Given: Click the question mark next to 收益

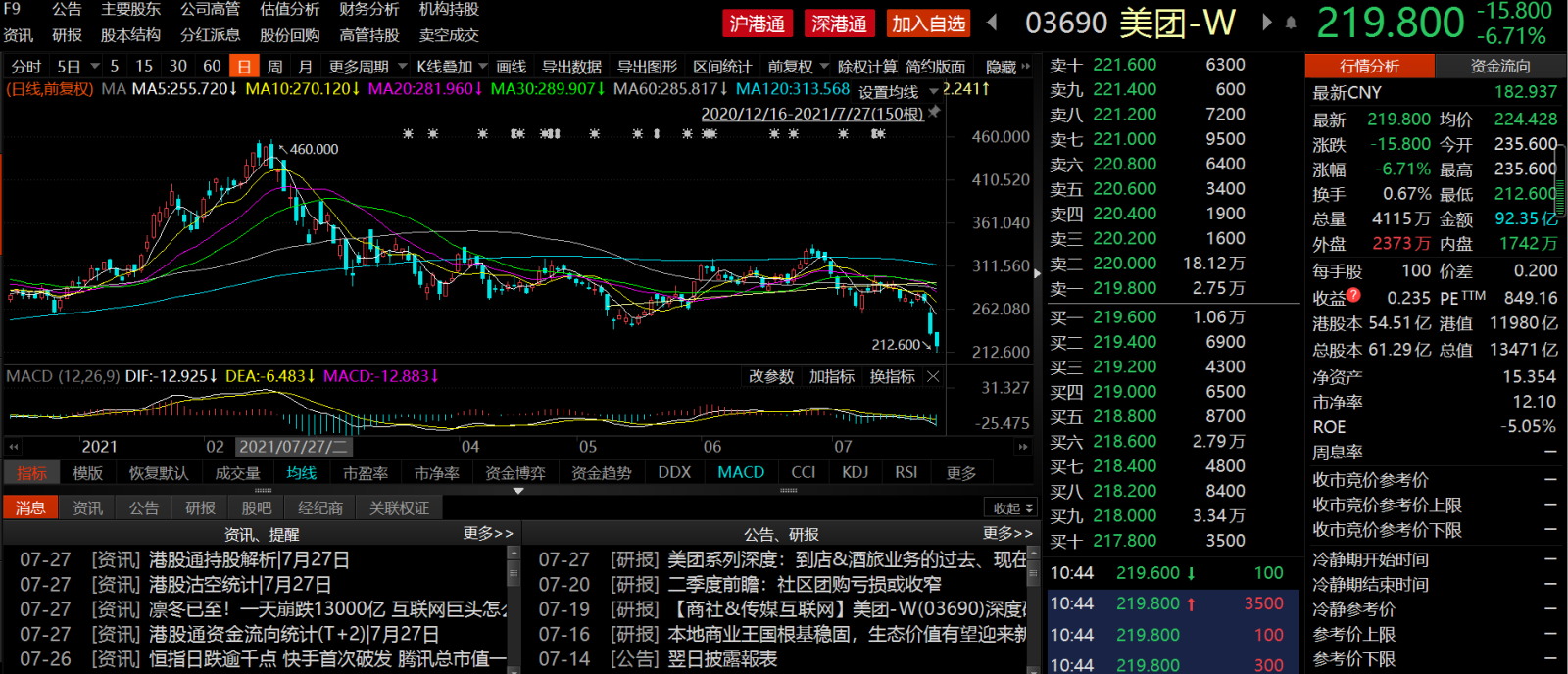Looking at the screenshot, I should [1353, 295].
